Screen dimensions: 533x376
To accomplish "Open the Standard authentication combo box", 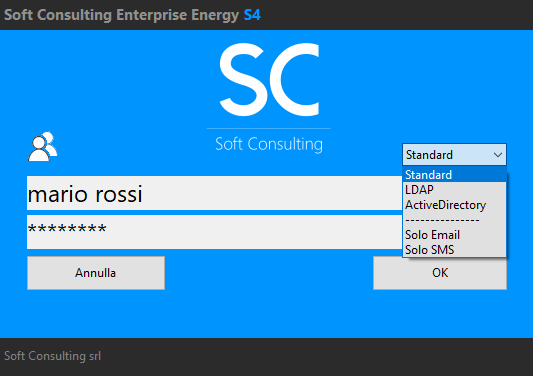I will click(x=454, y=155).
